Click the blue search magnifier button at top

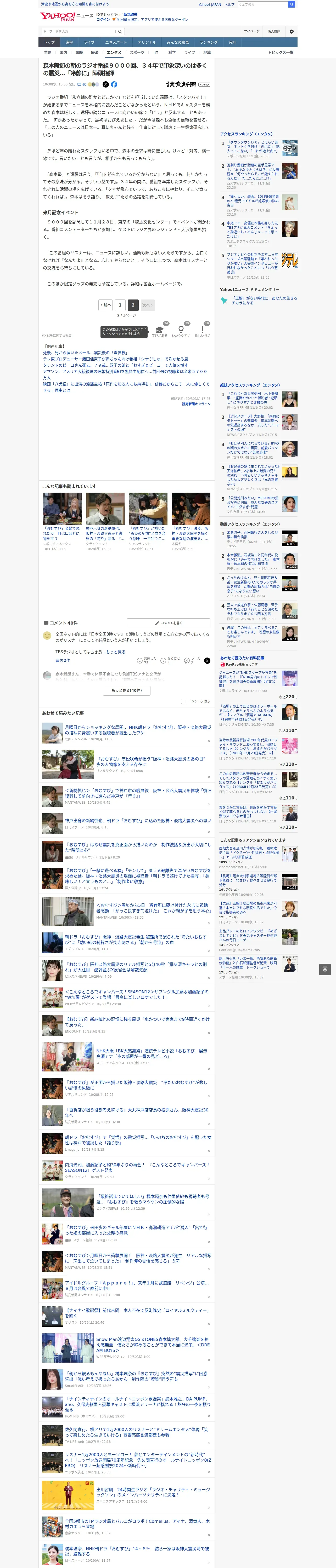tap(292, 4)
